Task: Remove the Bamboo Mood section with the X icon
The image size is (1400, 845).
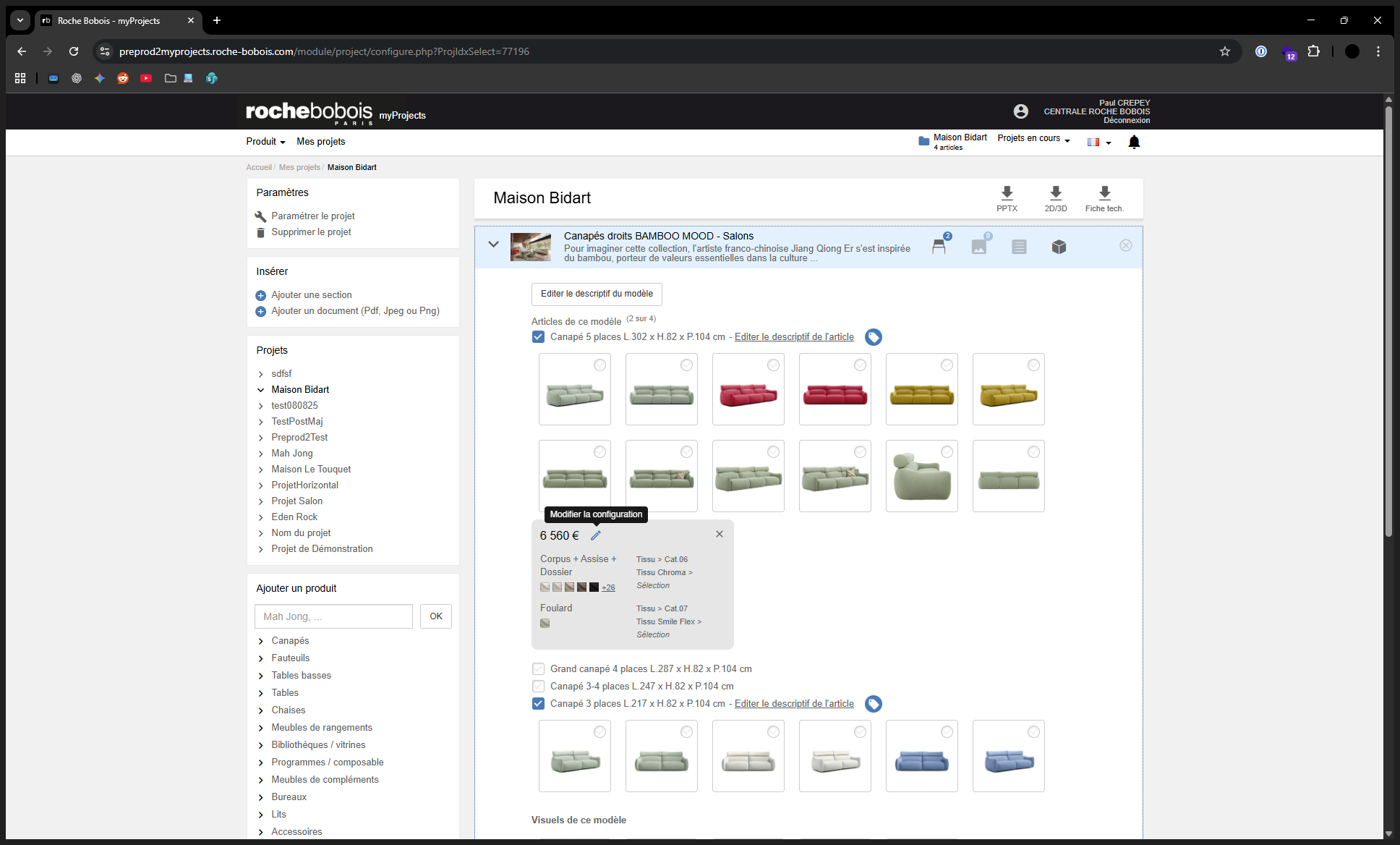Action: point(1126,245)
